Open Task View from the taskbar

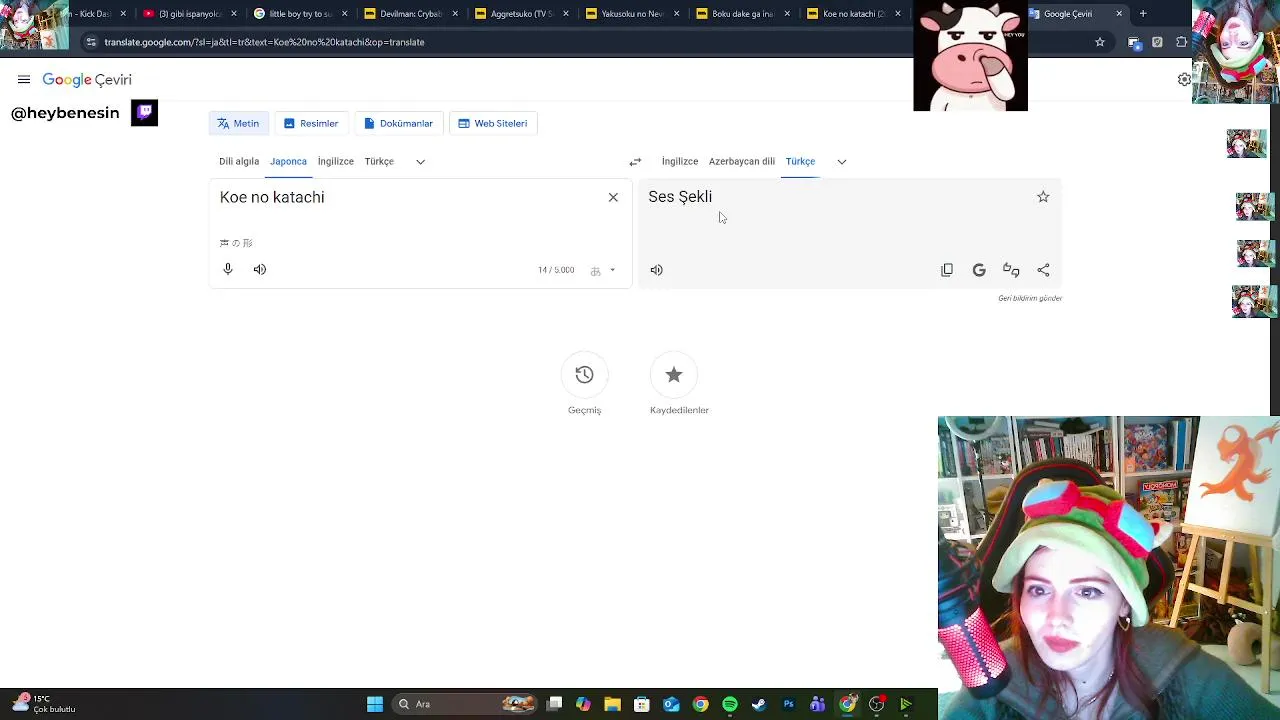click(x=555, y=704)
